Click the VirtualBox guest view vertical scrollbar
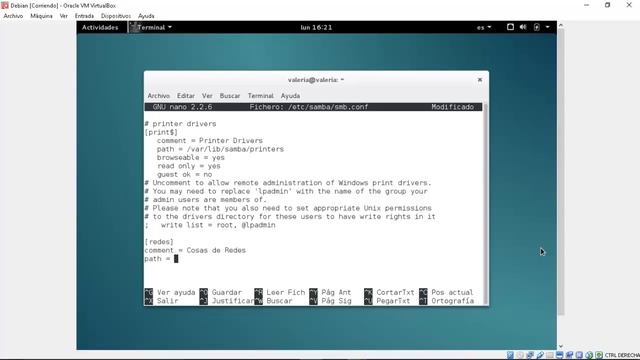Screen dimensions: 640x360 (x=561, y=171)
